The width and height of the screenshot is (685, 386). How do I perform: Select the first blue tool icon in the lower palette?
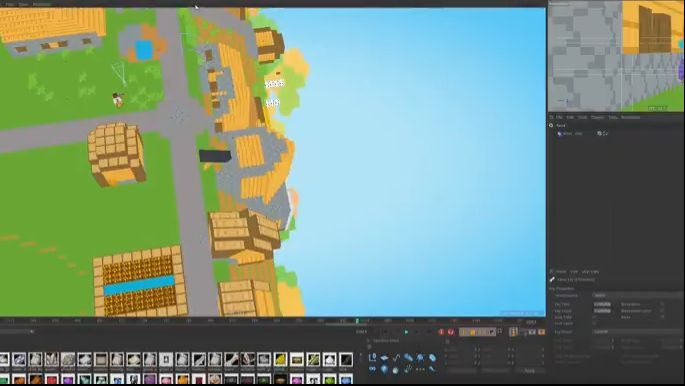pos(372,357)
